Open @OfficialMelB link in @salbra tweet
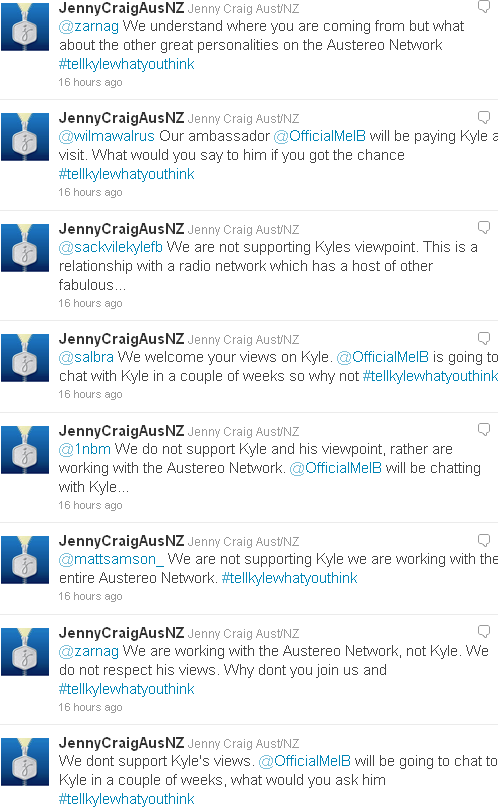The width and height of the screenshot is (498, 808). point(383,357)
